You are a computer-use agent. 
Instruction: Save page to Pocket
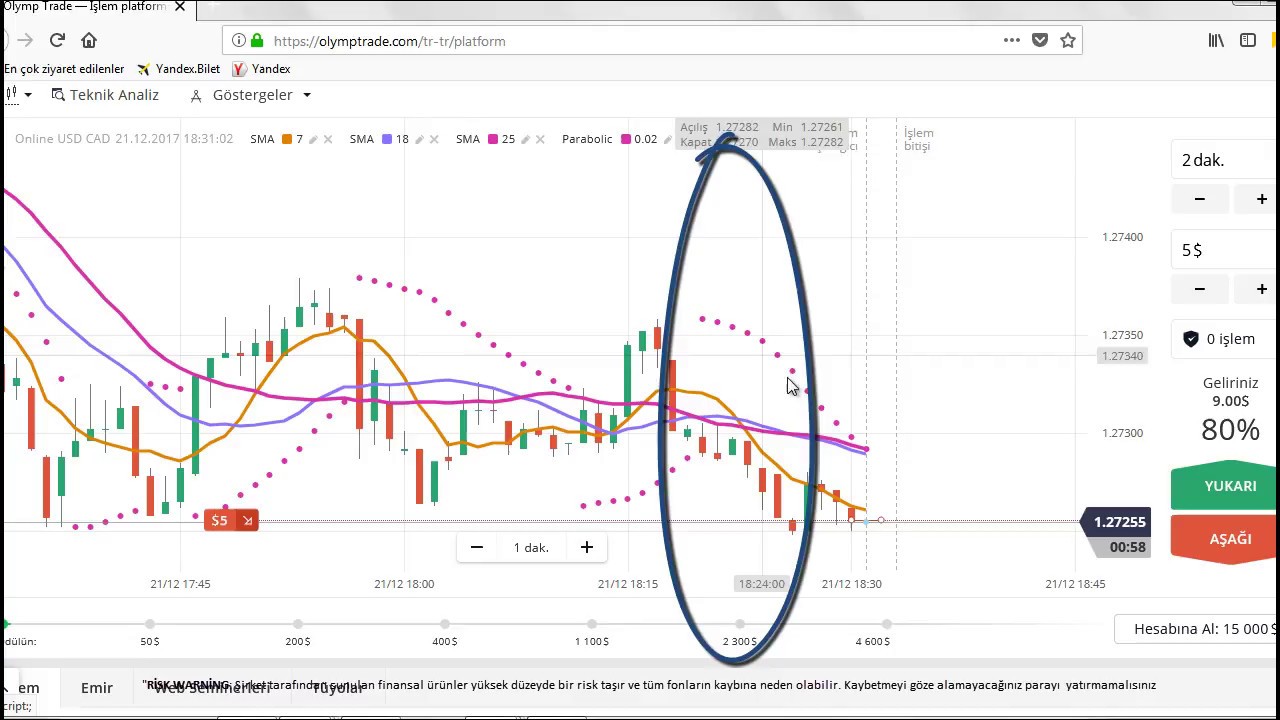point(1040,40)
